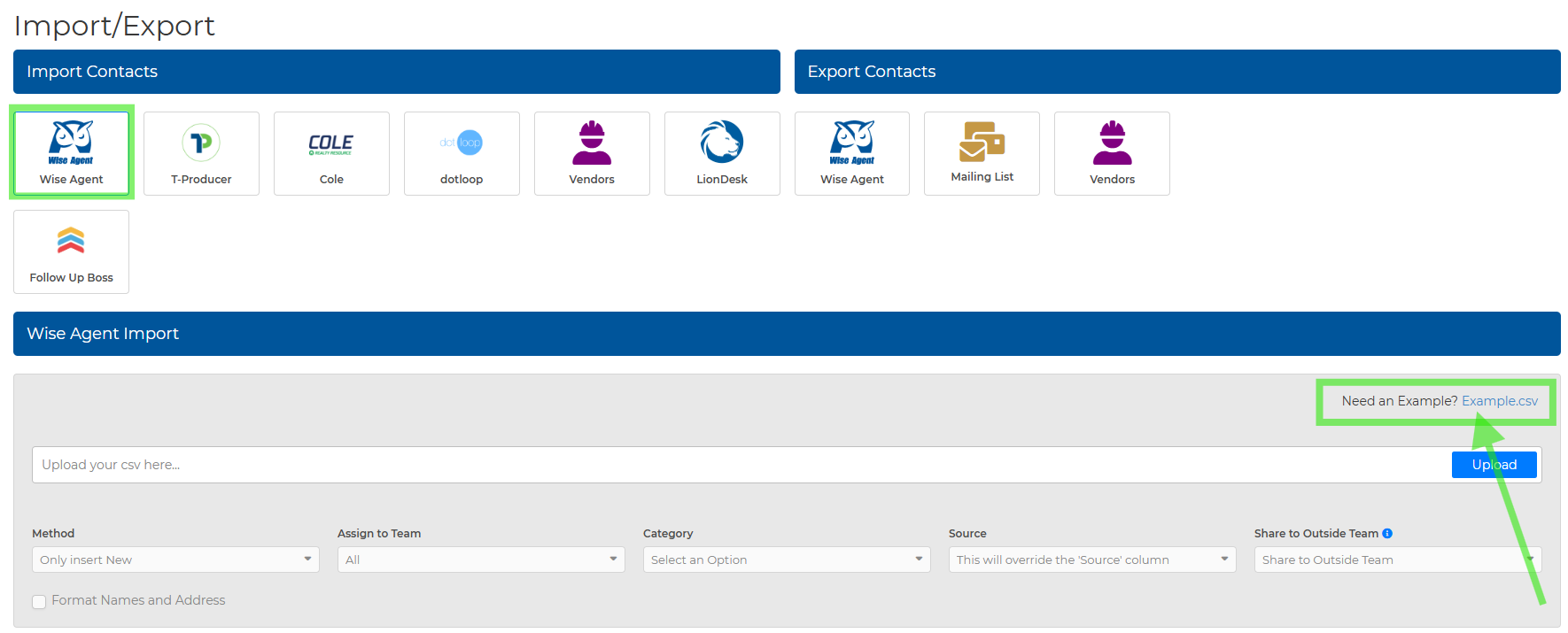The width and height of the screenshot is (1568, 633).
Task: Open Category Select an Option dropdown
Action: [x=787, y=560]
